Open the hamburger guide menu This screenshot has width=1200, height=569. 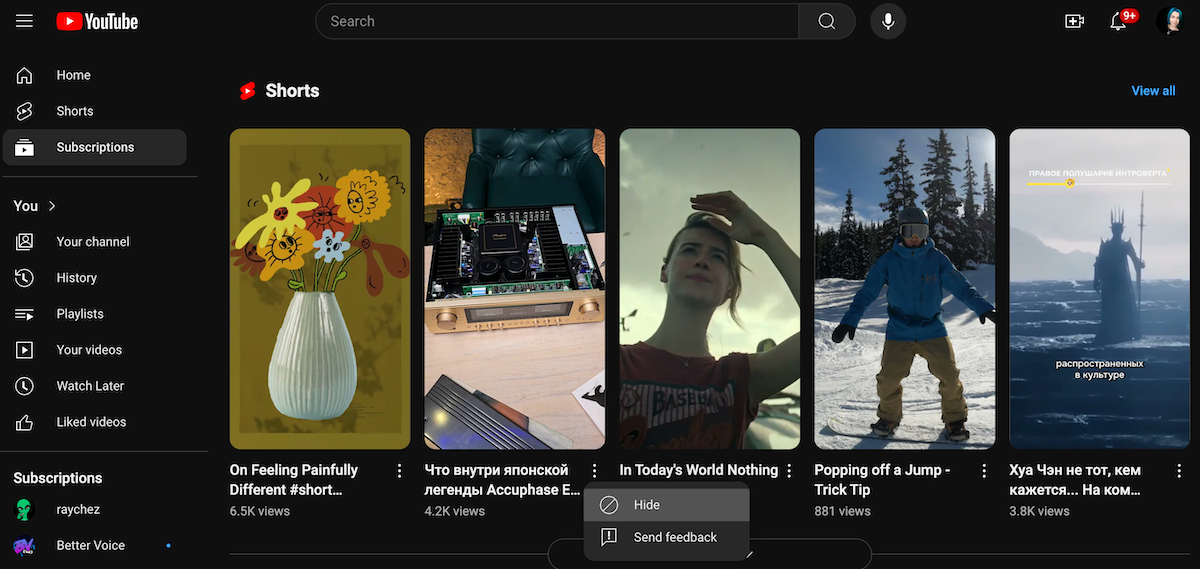click(x=24, y=21)
